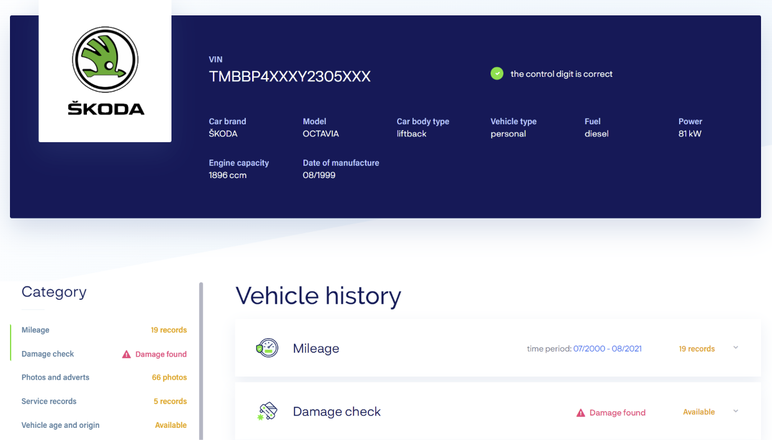Click the Damage check card icon

tap(267, 411)
